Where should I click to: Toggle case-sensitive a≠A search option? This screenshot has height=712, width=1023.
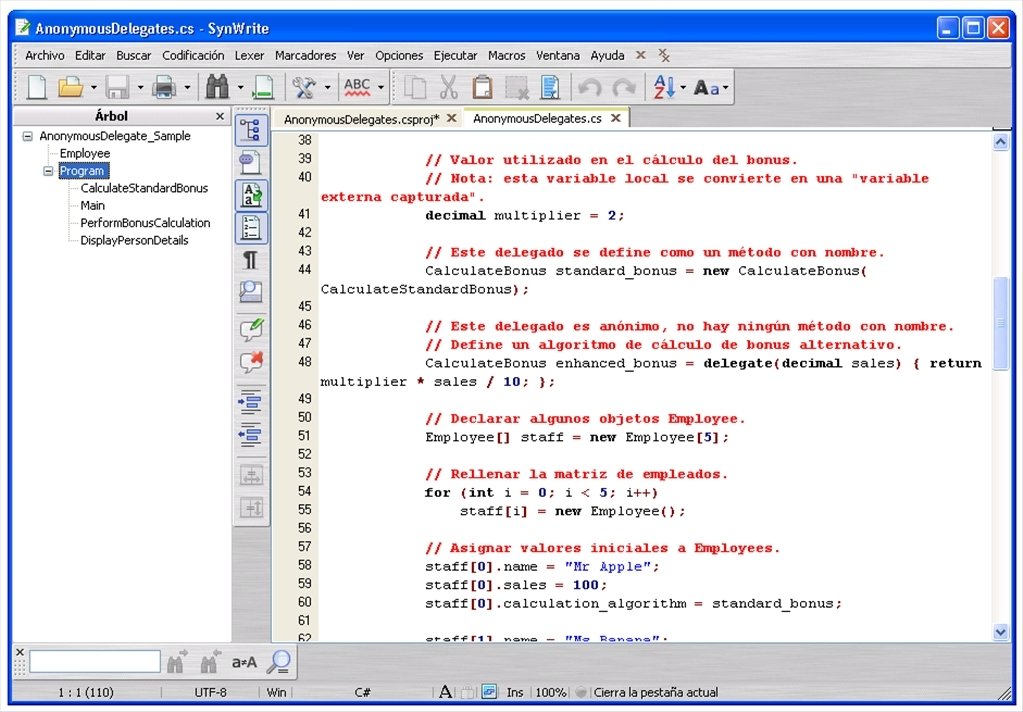tap(244, 662)
